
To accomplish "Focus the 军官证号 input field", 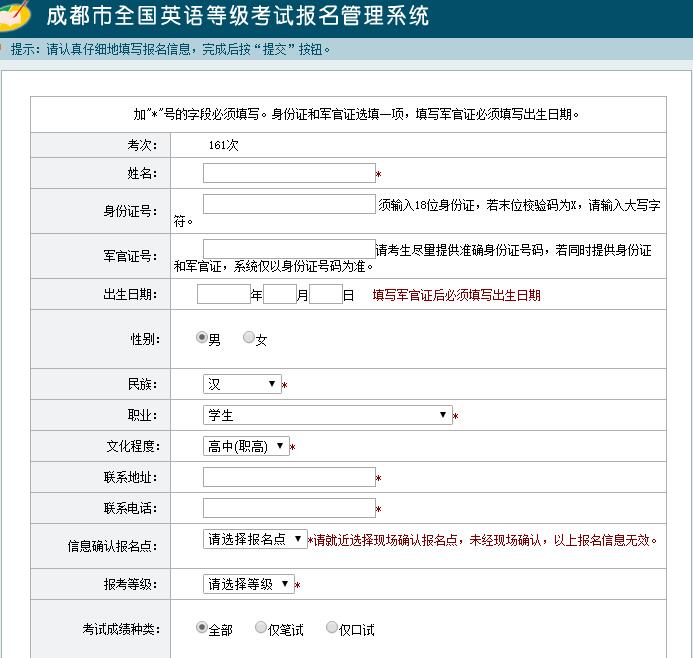I will 289,249.
